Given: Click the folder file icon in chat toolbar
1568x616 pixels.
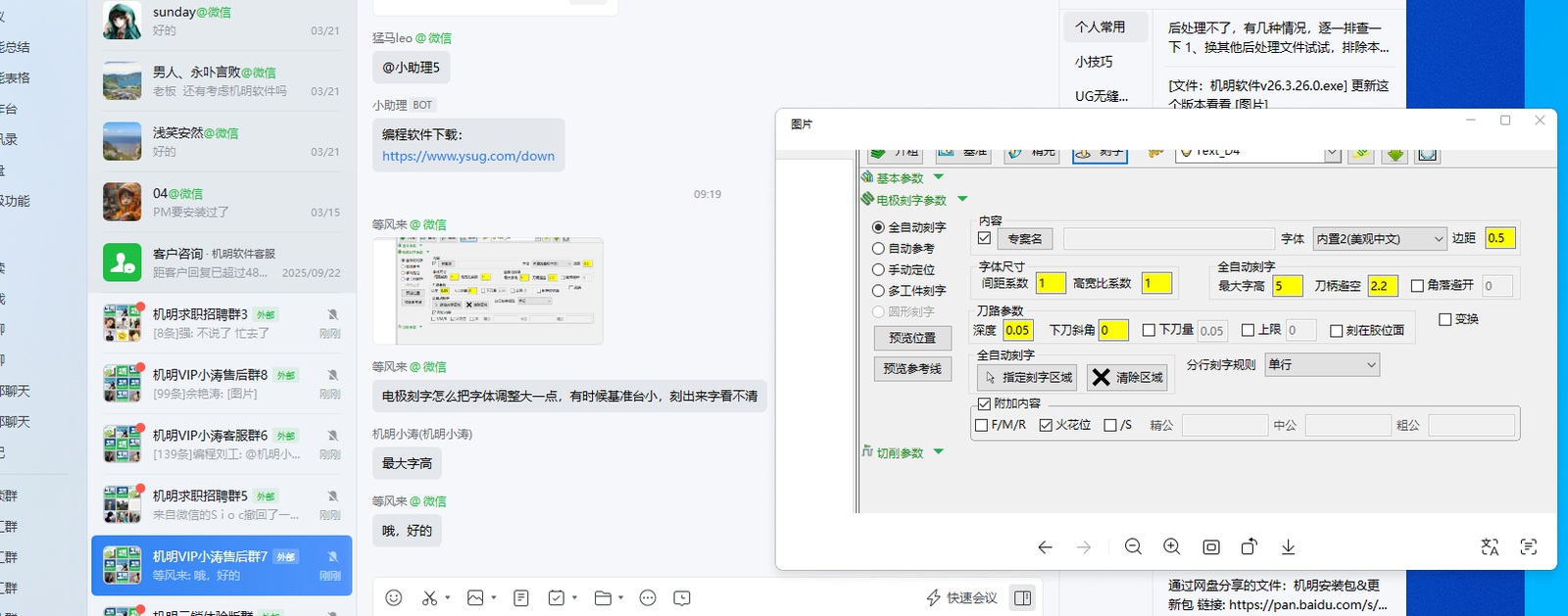Looking at the screenshot, I should point(603,597).
